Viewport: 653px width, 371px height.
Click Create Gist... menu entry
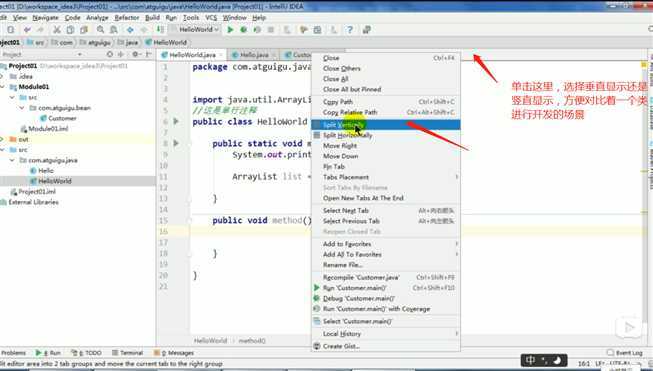click(386, 346)
